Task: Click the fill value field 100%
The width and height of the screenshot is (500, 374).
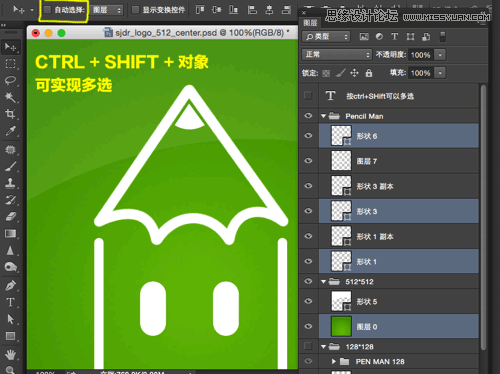Action: tap(421, 73)
